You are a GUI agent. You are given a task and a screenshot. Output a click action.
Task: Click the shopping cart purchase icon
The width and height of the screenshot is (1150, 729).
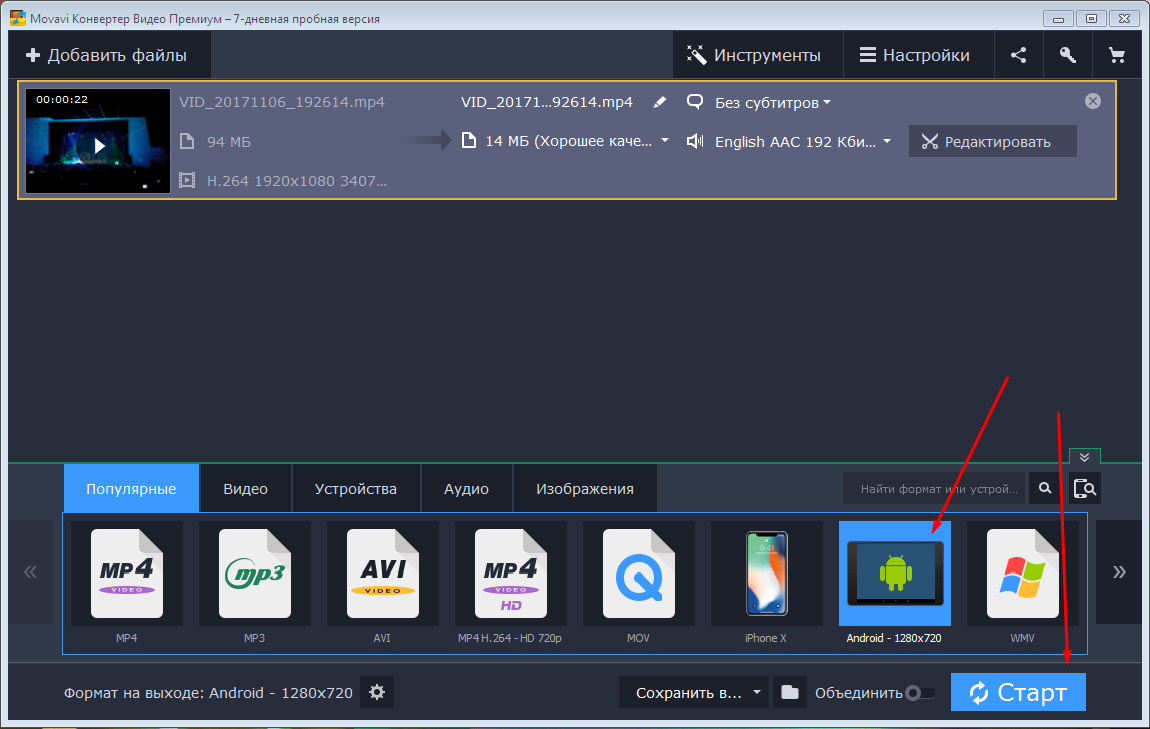1116,55
